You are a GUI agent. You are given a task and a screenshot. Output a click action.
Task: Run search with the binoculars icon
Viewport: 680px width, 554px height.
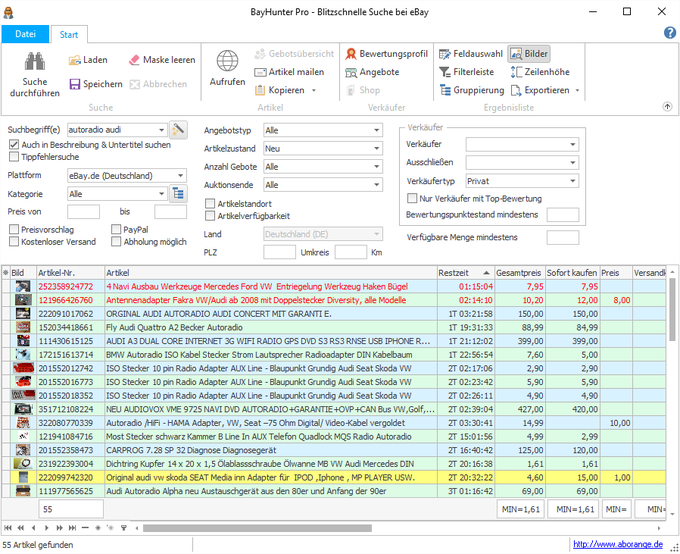35,62
